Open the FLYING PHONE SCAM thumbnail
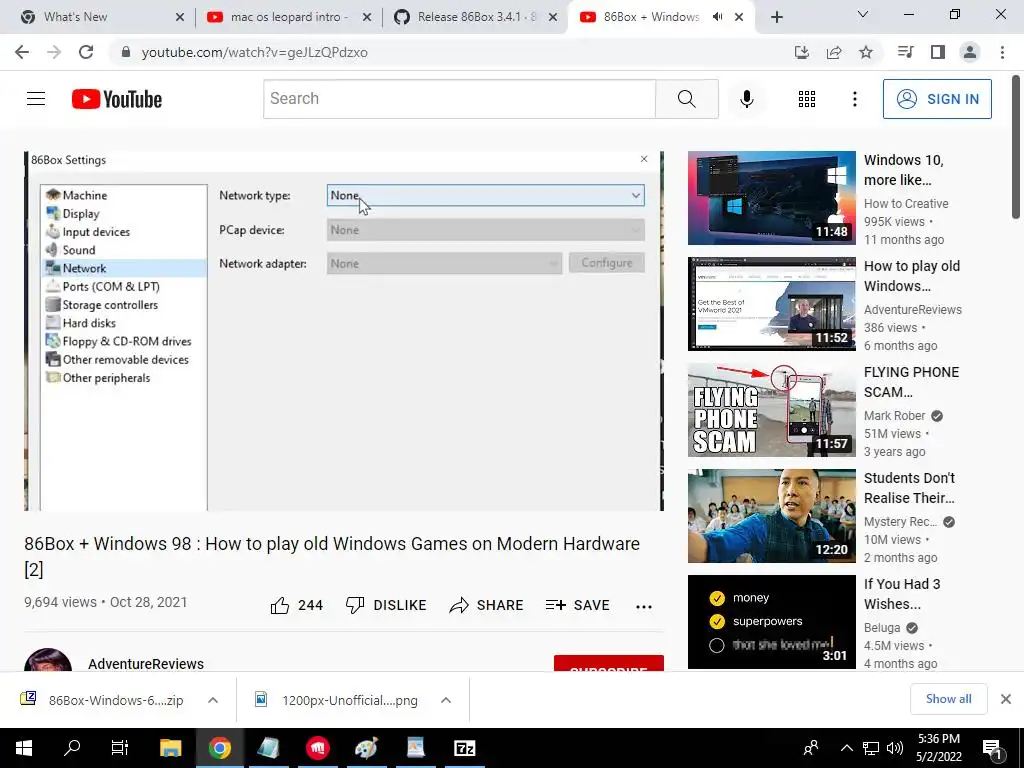 (x=771, y=409)
